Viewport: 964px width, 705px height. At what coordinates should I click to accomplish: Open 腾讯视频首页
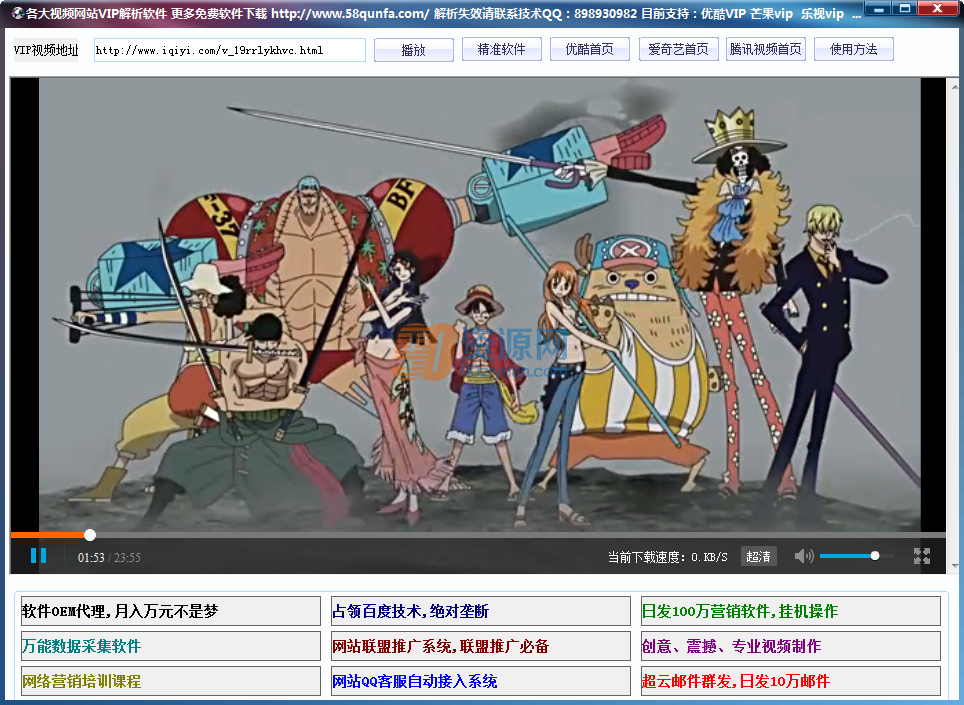765,50
